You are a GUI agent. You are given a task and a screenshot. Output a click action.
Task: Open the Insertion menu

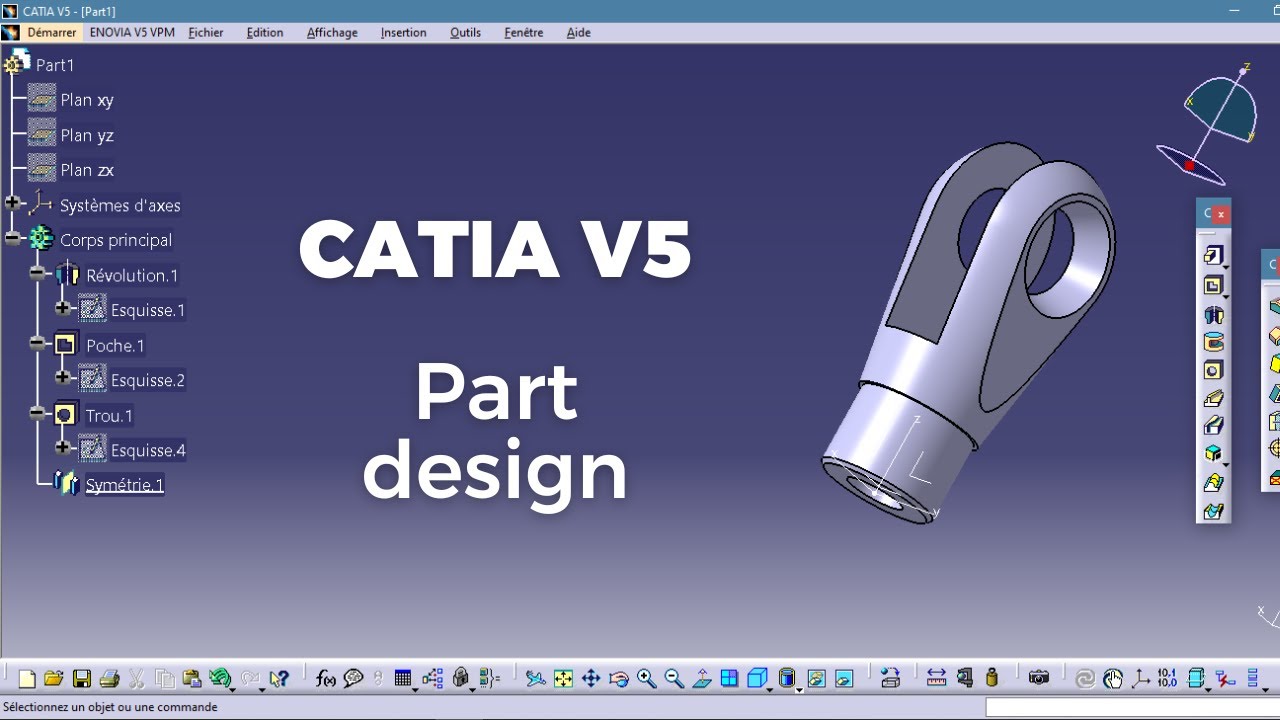coord(403,32)
